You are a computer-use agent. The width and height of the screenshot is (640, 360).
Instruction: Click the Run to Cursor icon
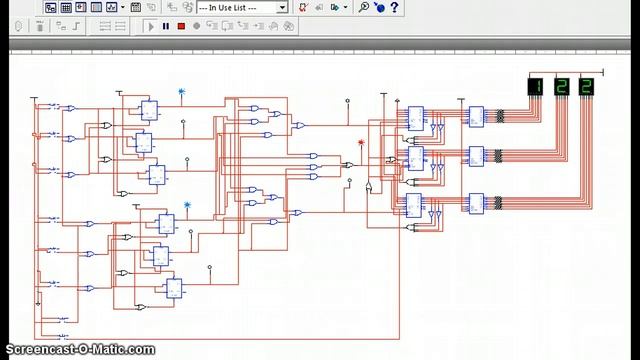(258, 26)
